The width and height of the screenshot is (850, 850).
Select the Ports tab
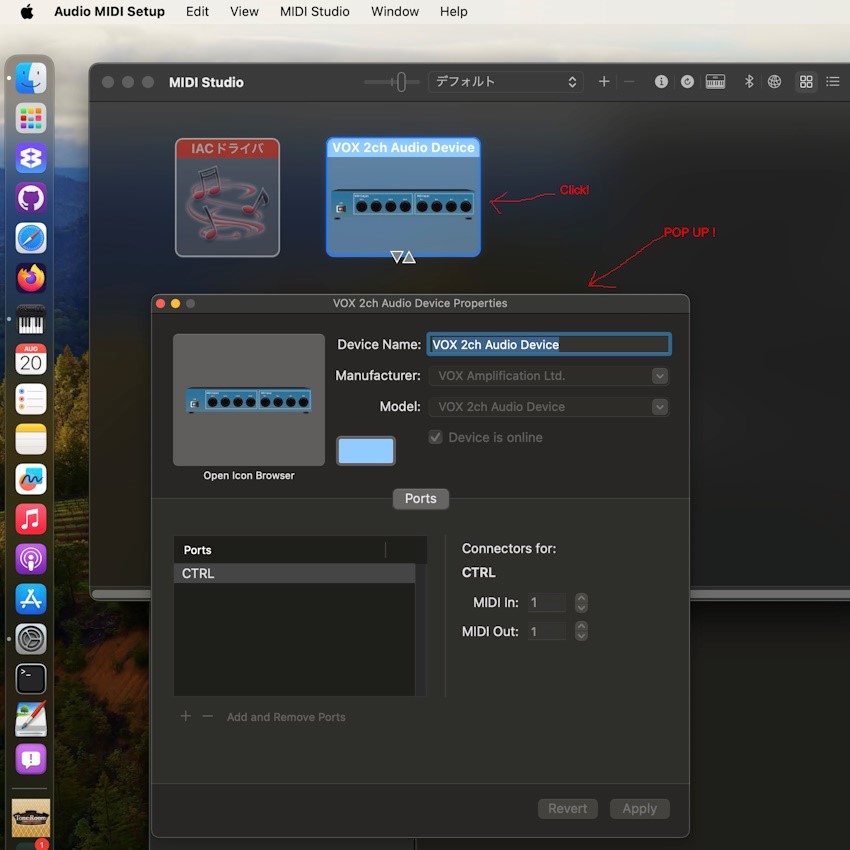pyautogui.click(x=421, y=498)
